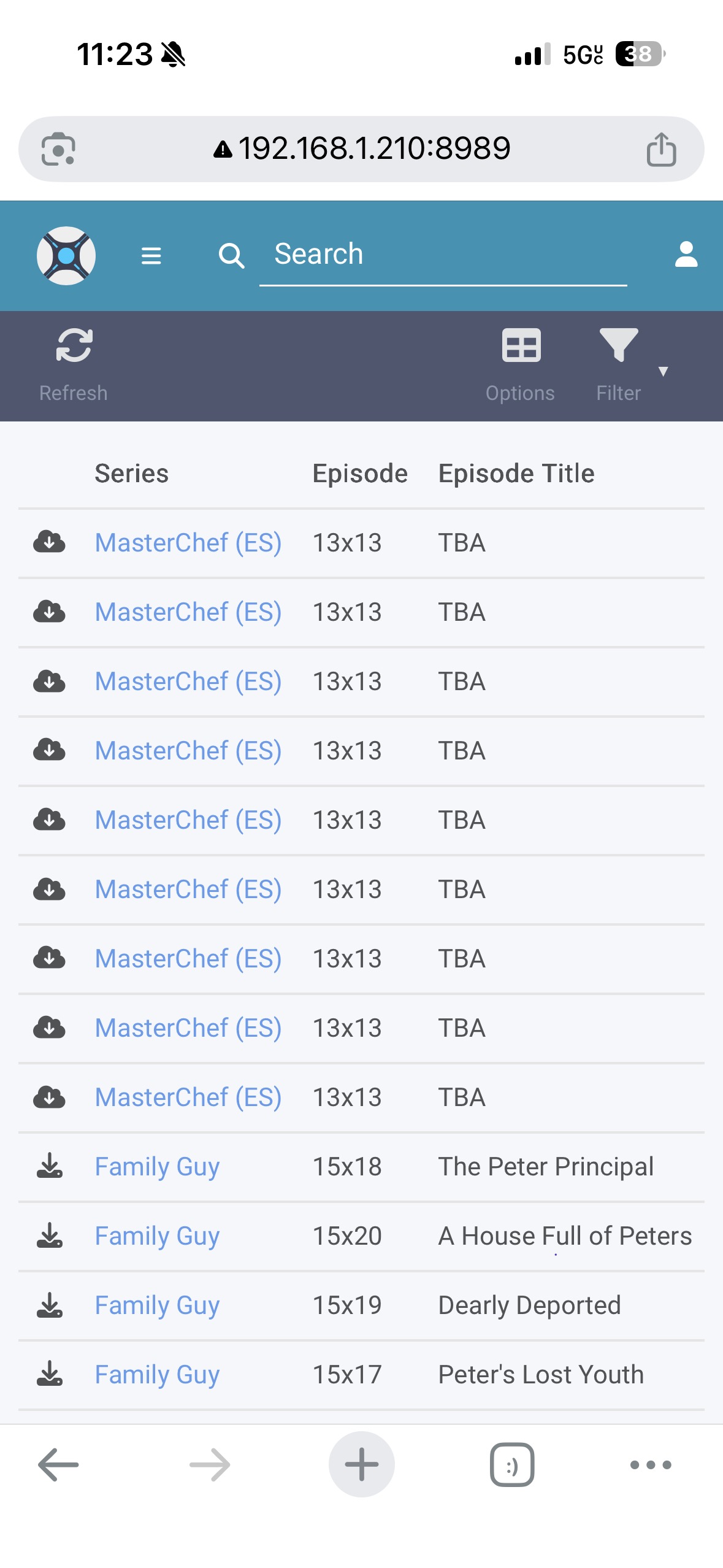Tap the browser share icon
Image resolution: width=723 pixels, height=1568 pixels.
click(661, 149)
